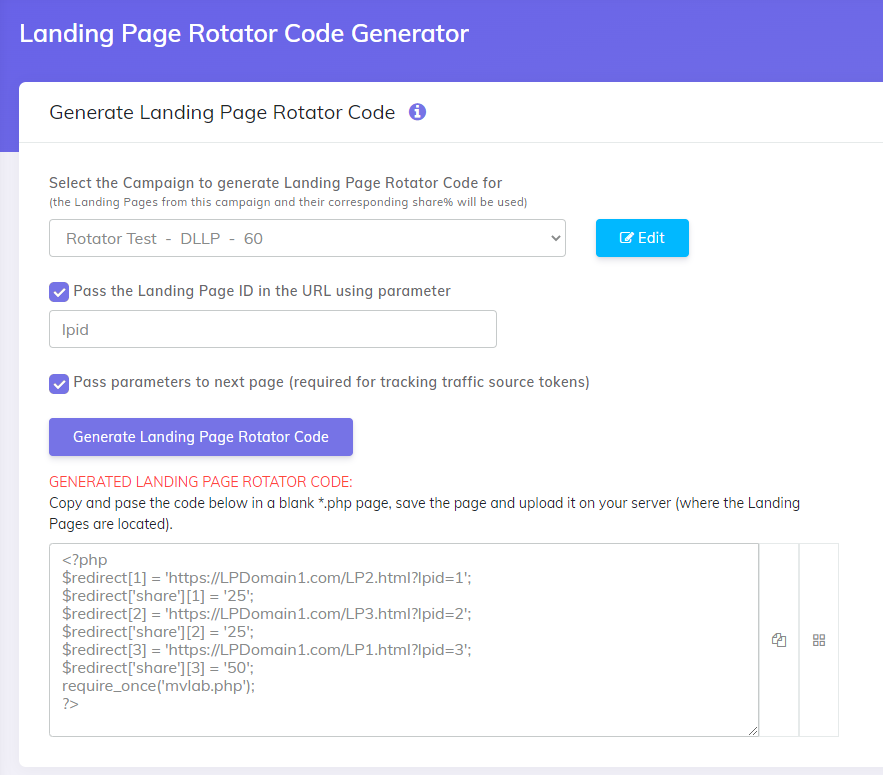
Task: Click the Generate Landing Page Rotator Code heading
Action: coord(221,112)
